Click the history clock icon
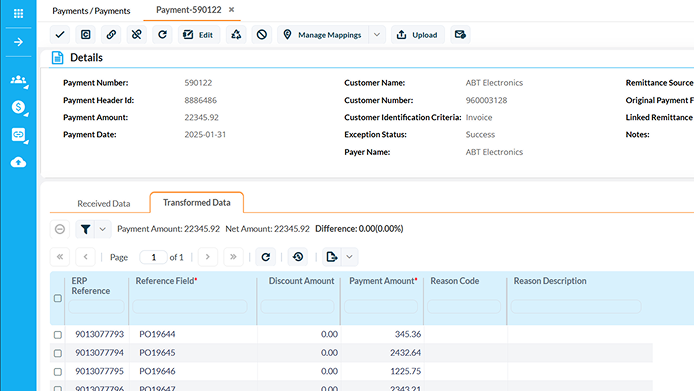This screenshot has height=391, width=694. coord(298,257)
